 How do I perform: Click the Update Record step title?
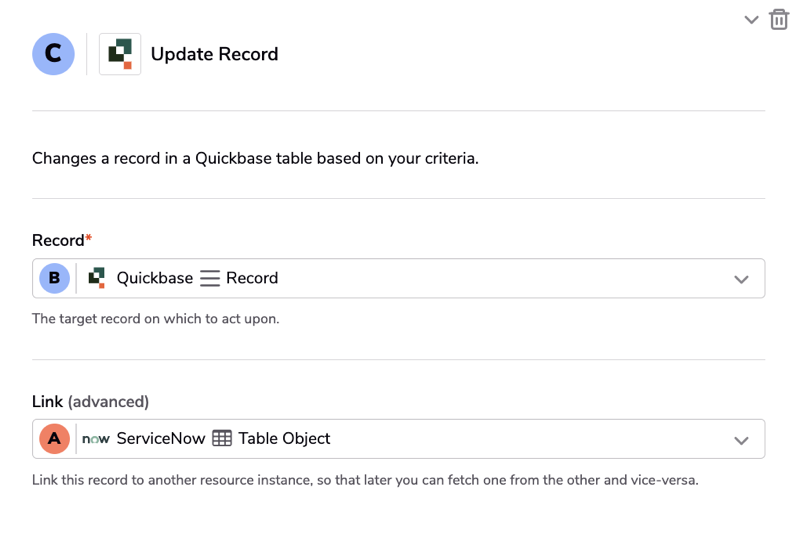(x=214, y=54)
